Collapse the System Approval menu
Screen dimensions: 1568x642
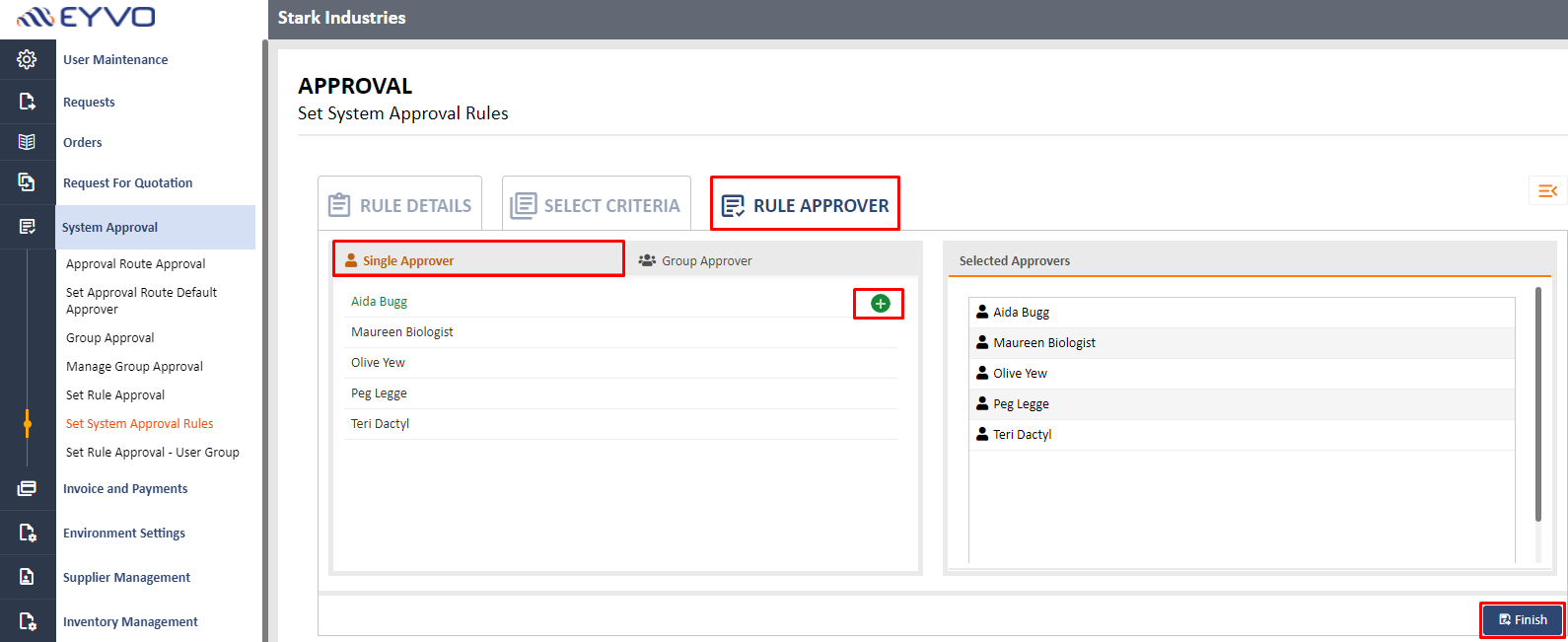pos(155,227)
